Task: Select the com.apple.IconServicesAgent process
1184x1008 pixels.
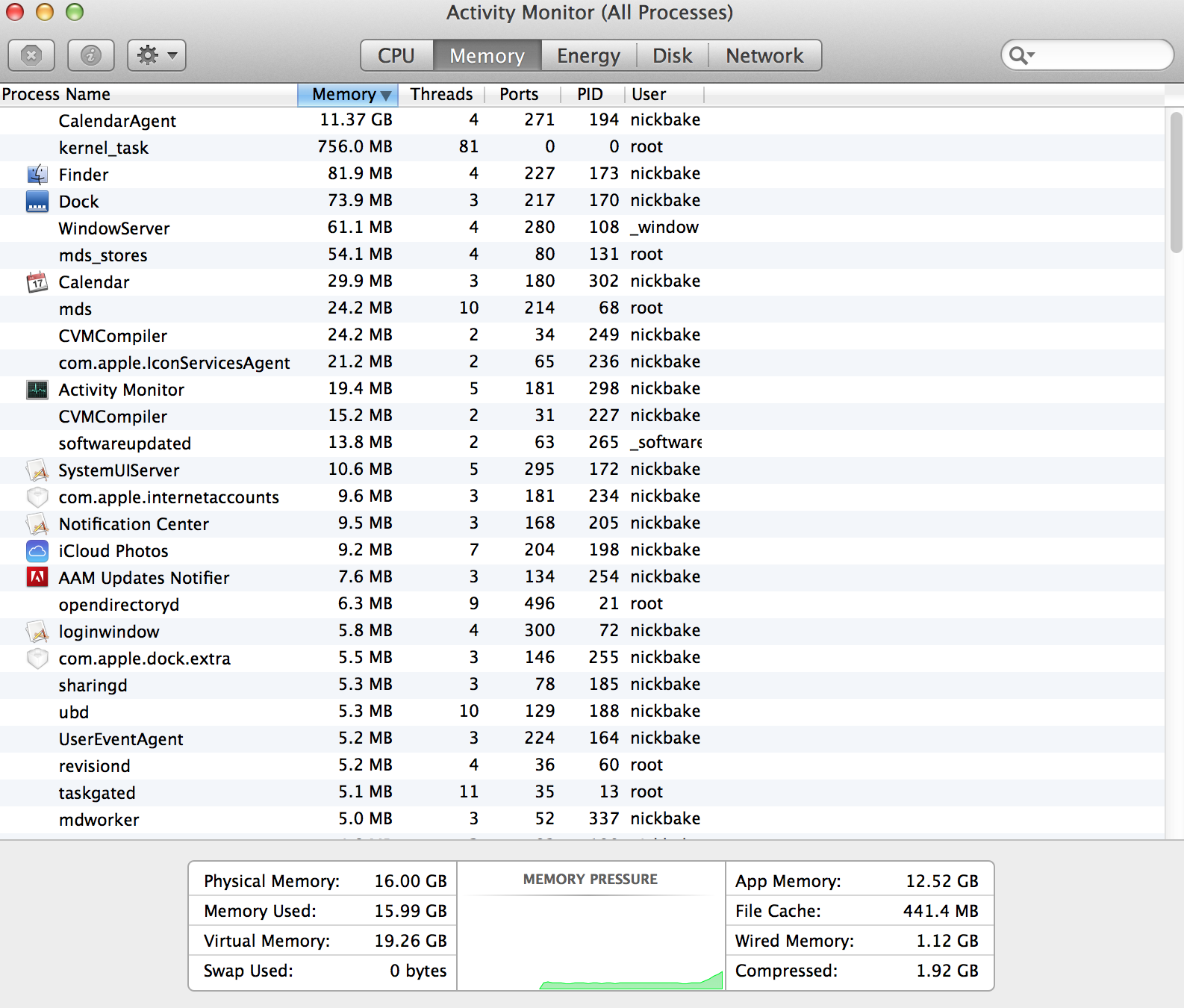Action: click(582, 363)
